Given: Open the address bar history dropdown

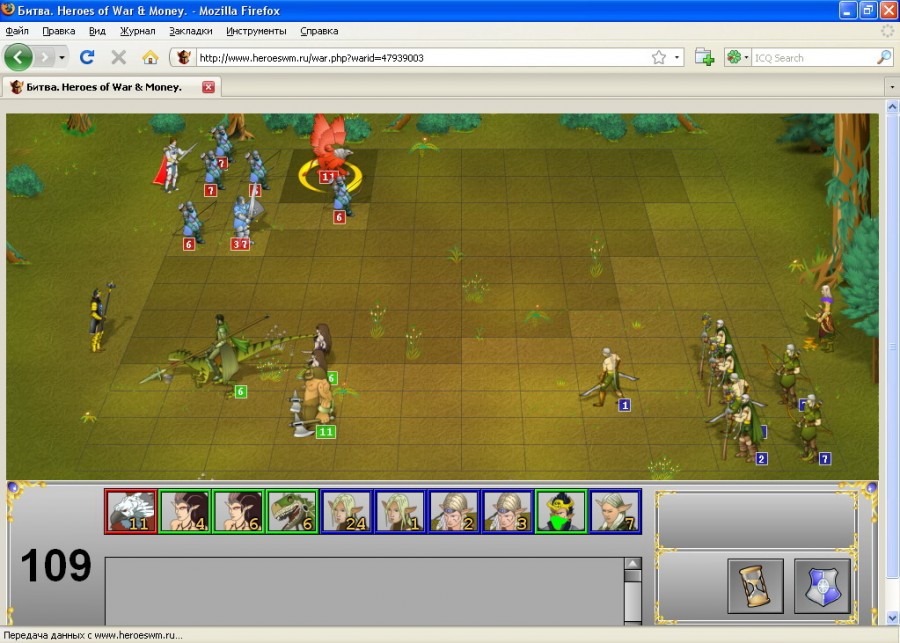Looking at the screenshot, I should pyautogui.click(x=677, y=57).
